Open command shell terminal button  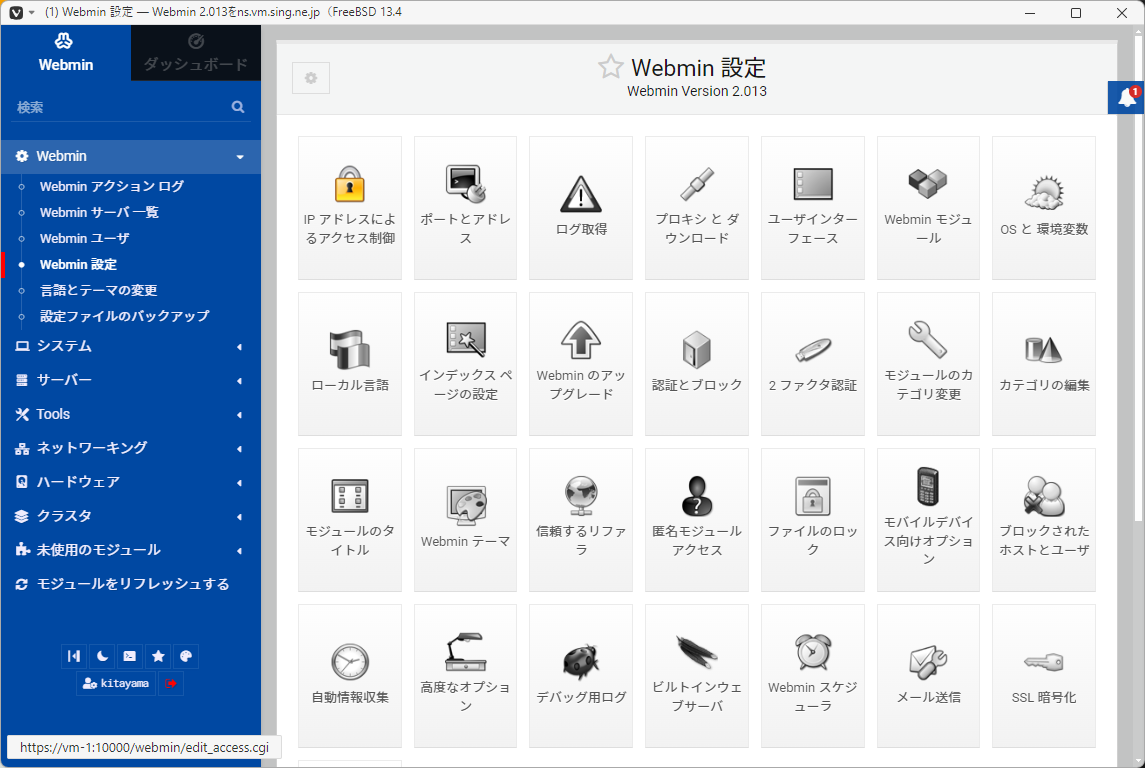(x=130, y=656)
